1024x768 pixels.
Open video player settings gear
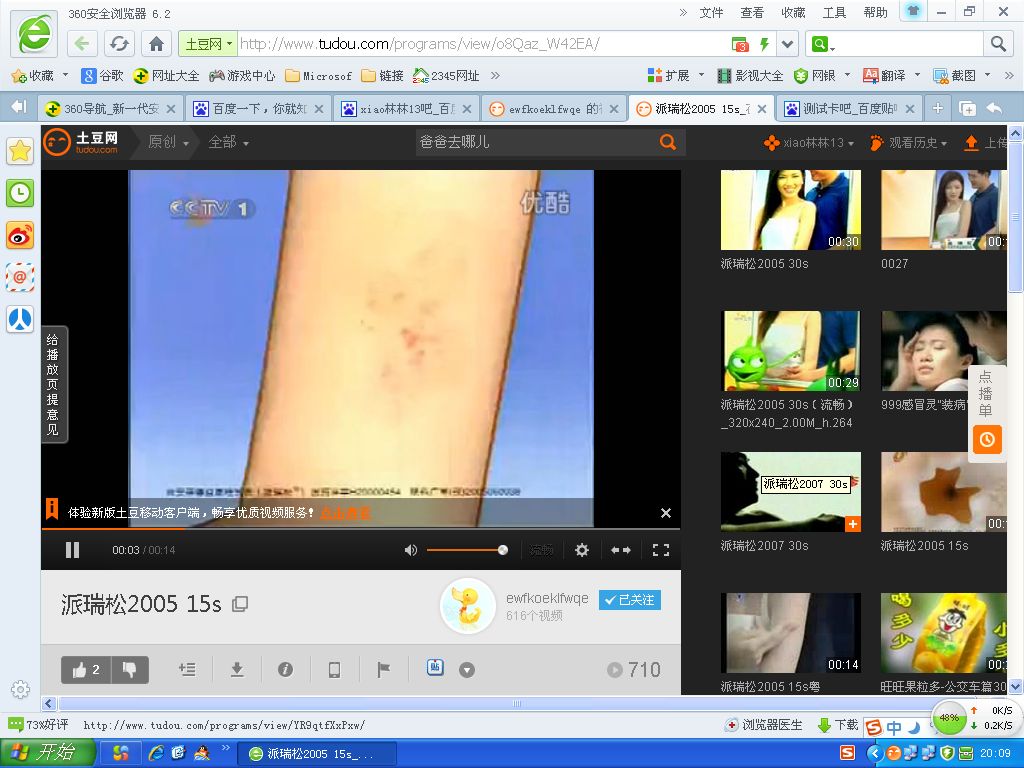582,550
